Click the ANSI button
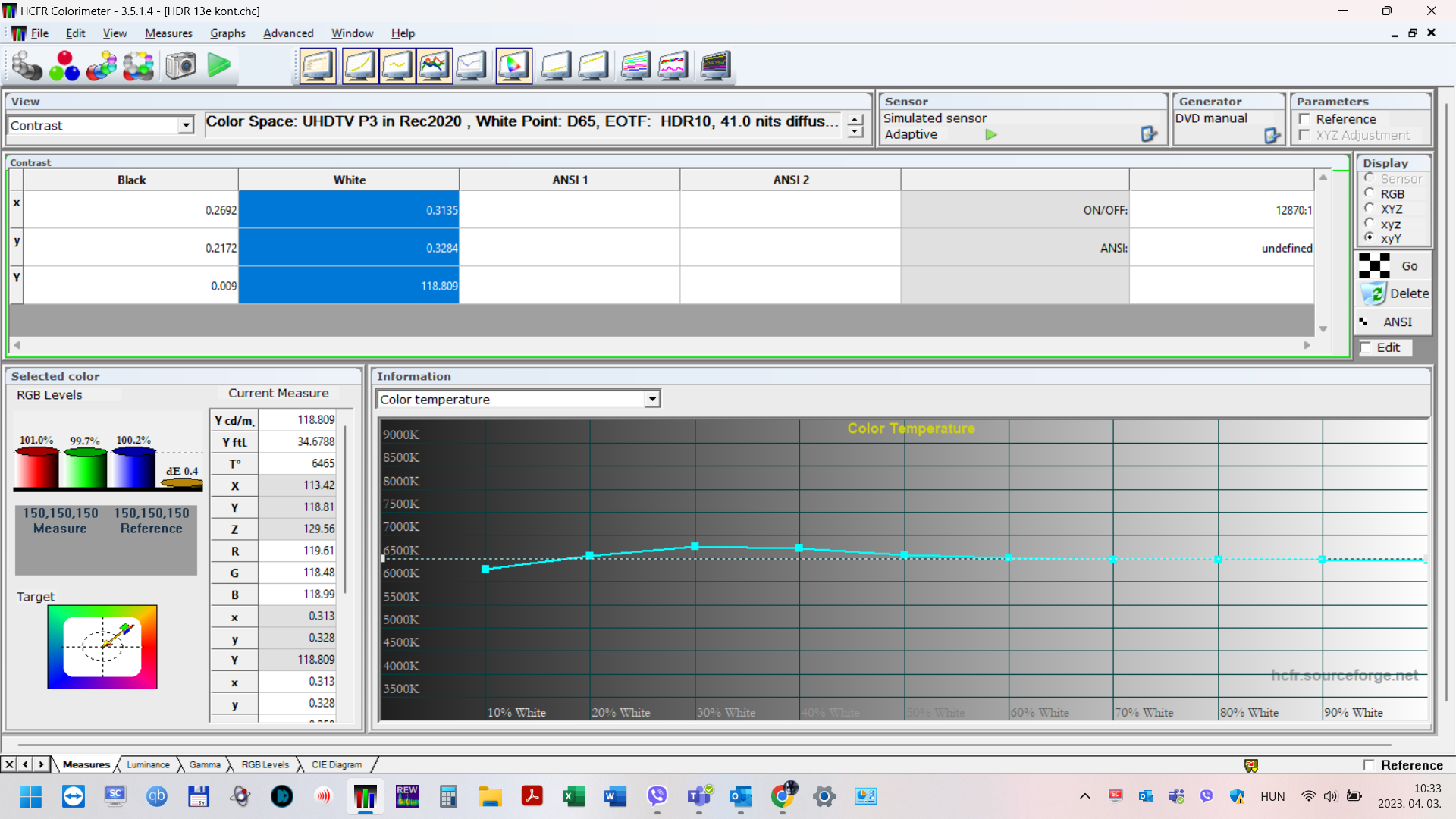The width and height of the screenshot is (1456, 819). pyautogui.click(x=1394, y=322)
